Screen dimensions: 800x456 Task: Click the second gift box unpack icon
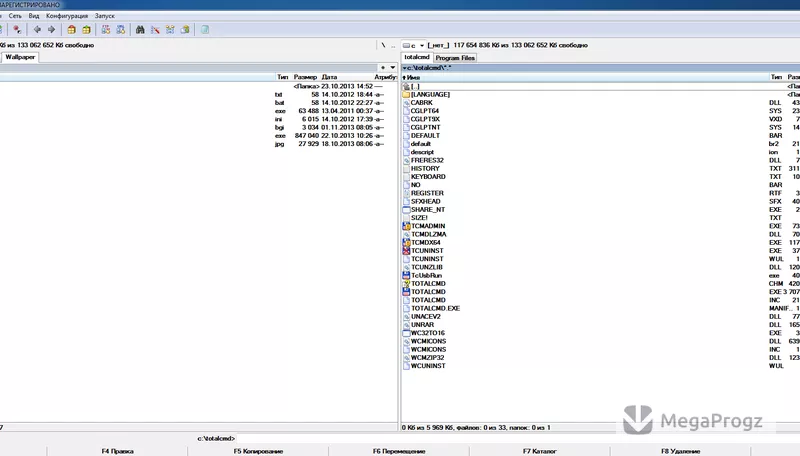[86, 30]
